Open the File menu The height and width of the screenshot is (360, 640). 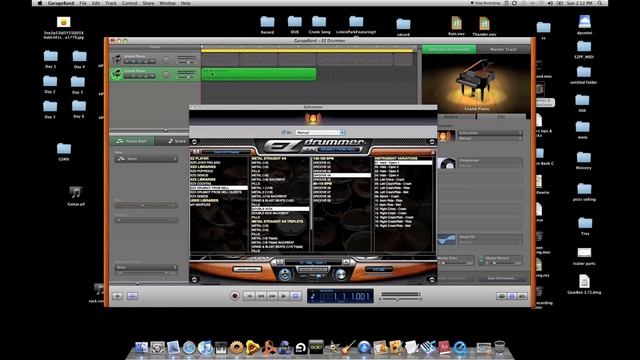pyautogui.click(x=83, y=3)
